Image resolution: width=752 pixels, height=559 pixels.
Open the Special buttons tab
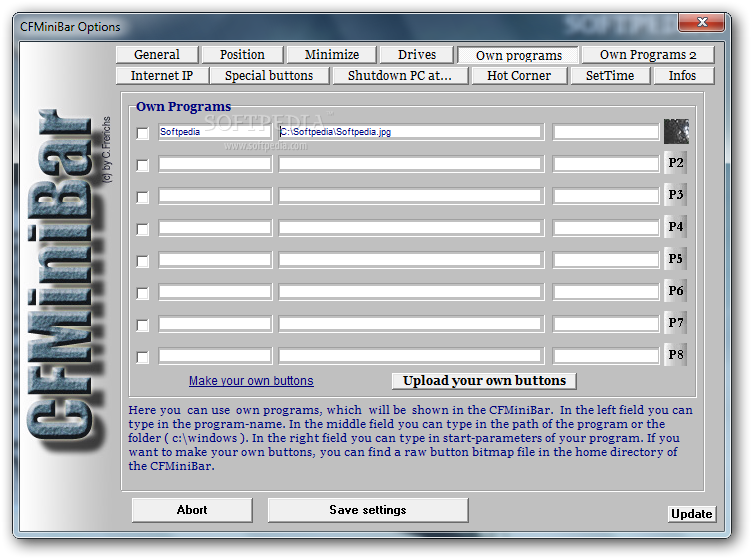tap(269, 76)
